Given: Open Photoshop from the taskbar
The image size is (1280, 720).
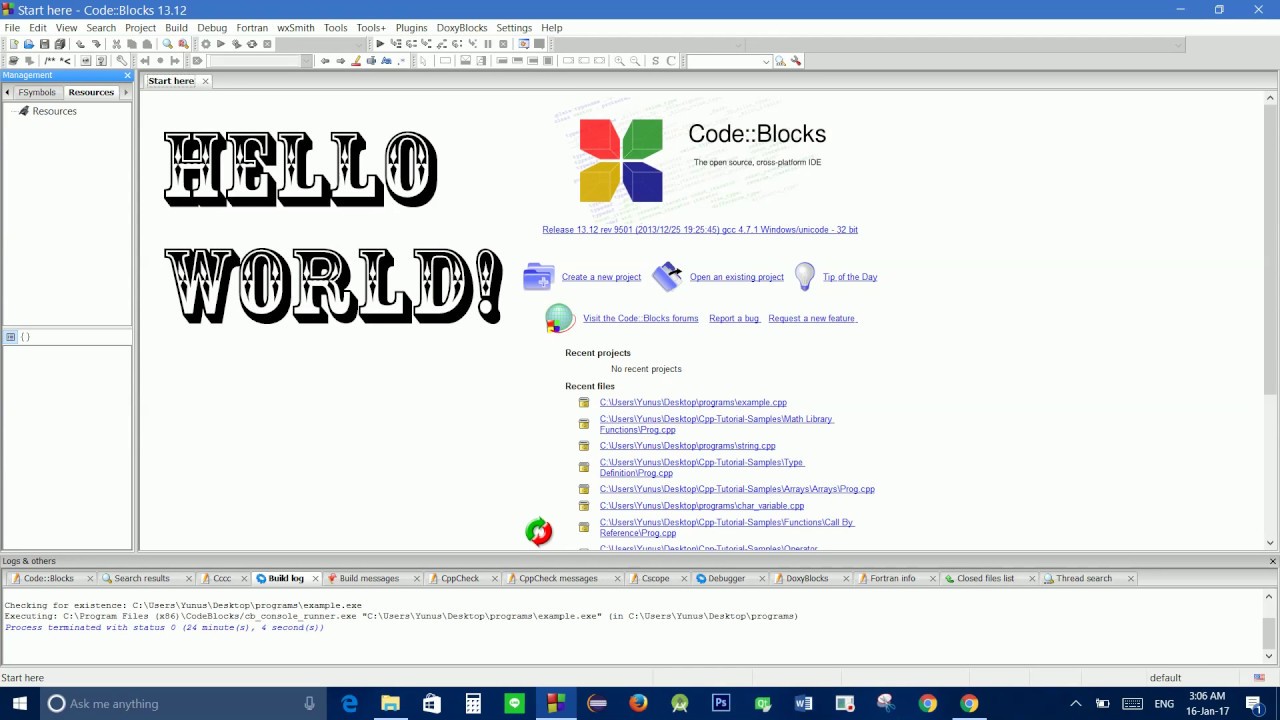Looking at the screenshot, I should (x=721, y=703).
